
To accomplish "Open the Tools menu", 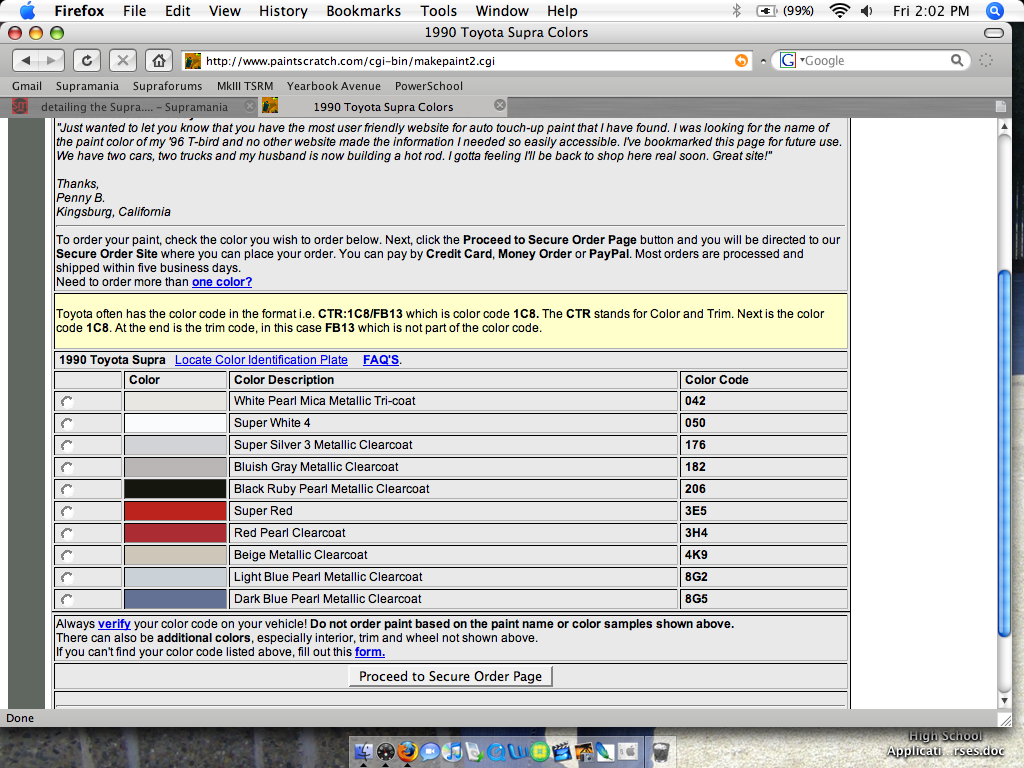I will coord(438,10).
